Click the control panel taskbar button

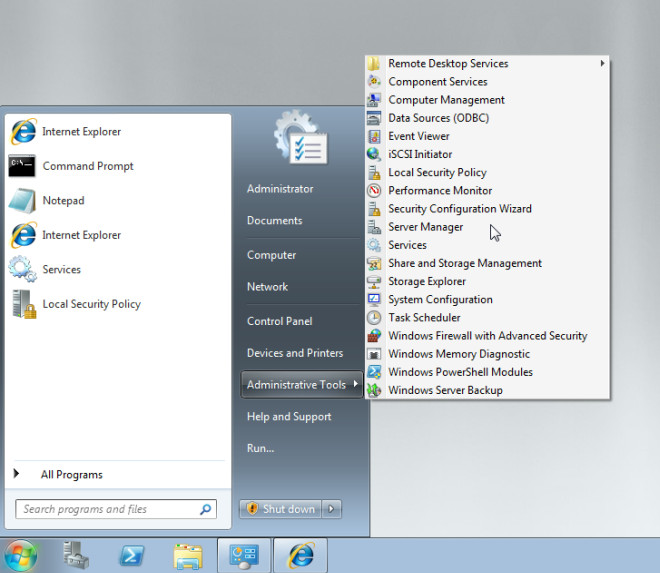[x=244, y=556]
